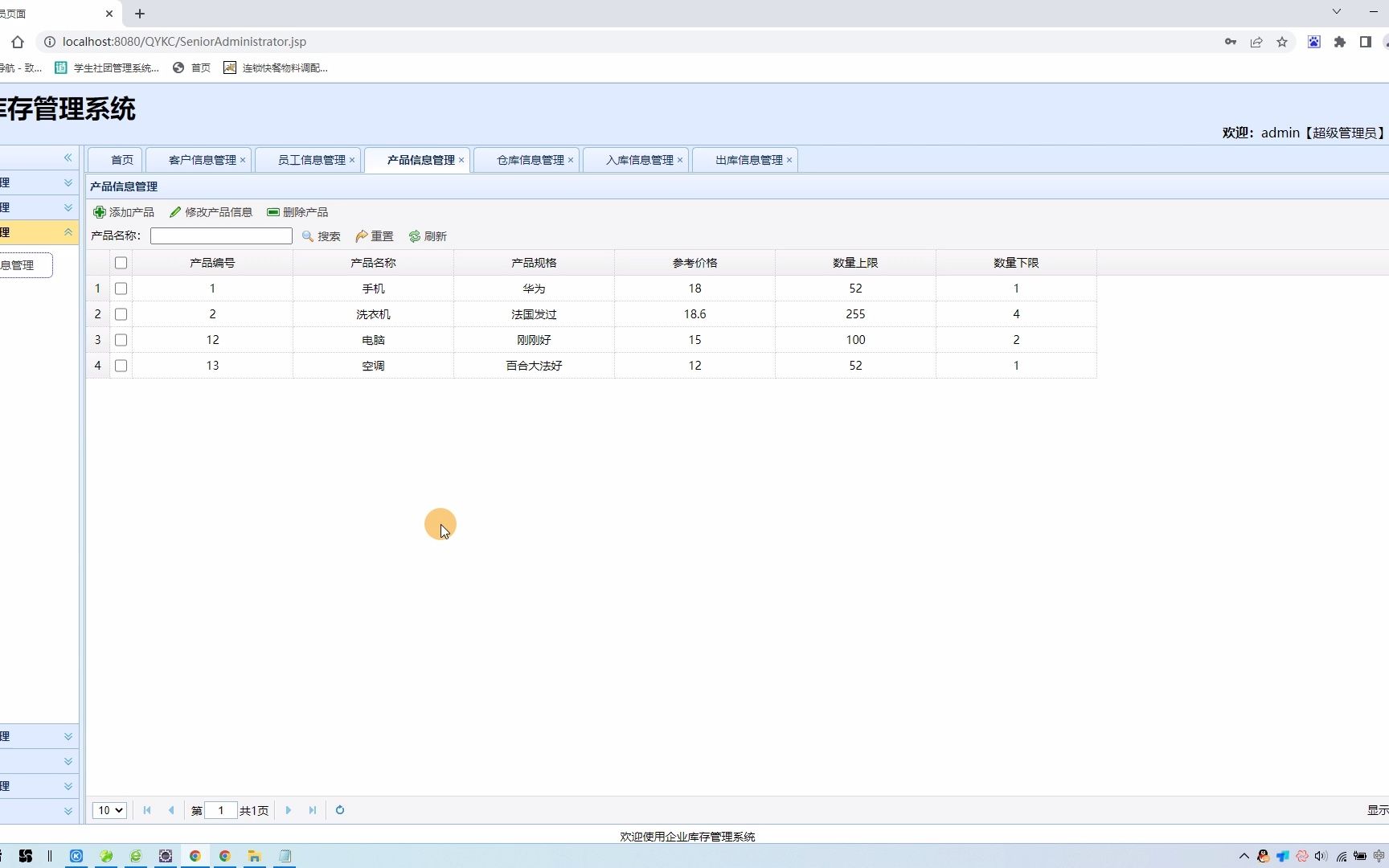Open the browser tab search chevron
Viewport: 1389px width, 868px height.
(1337, 11)
